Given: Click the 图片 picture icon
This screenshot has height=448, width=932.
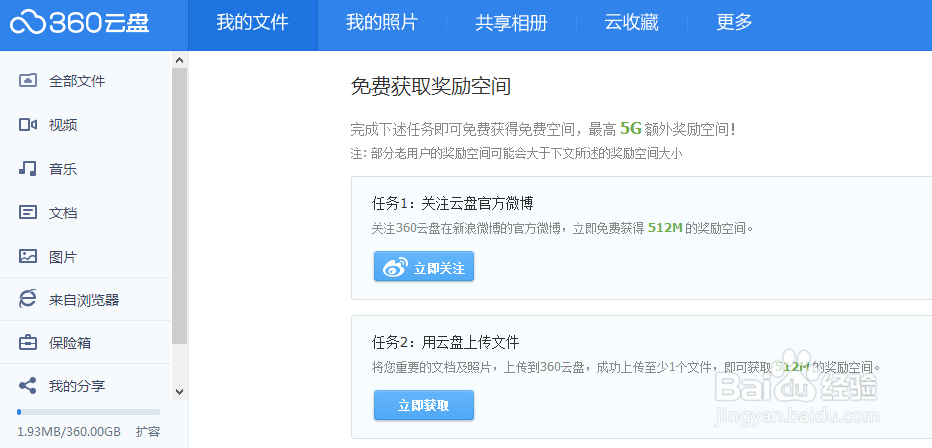Looking at the screenshot, I should point(28,257).
